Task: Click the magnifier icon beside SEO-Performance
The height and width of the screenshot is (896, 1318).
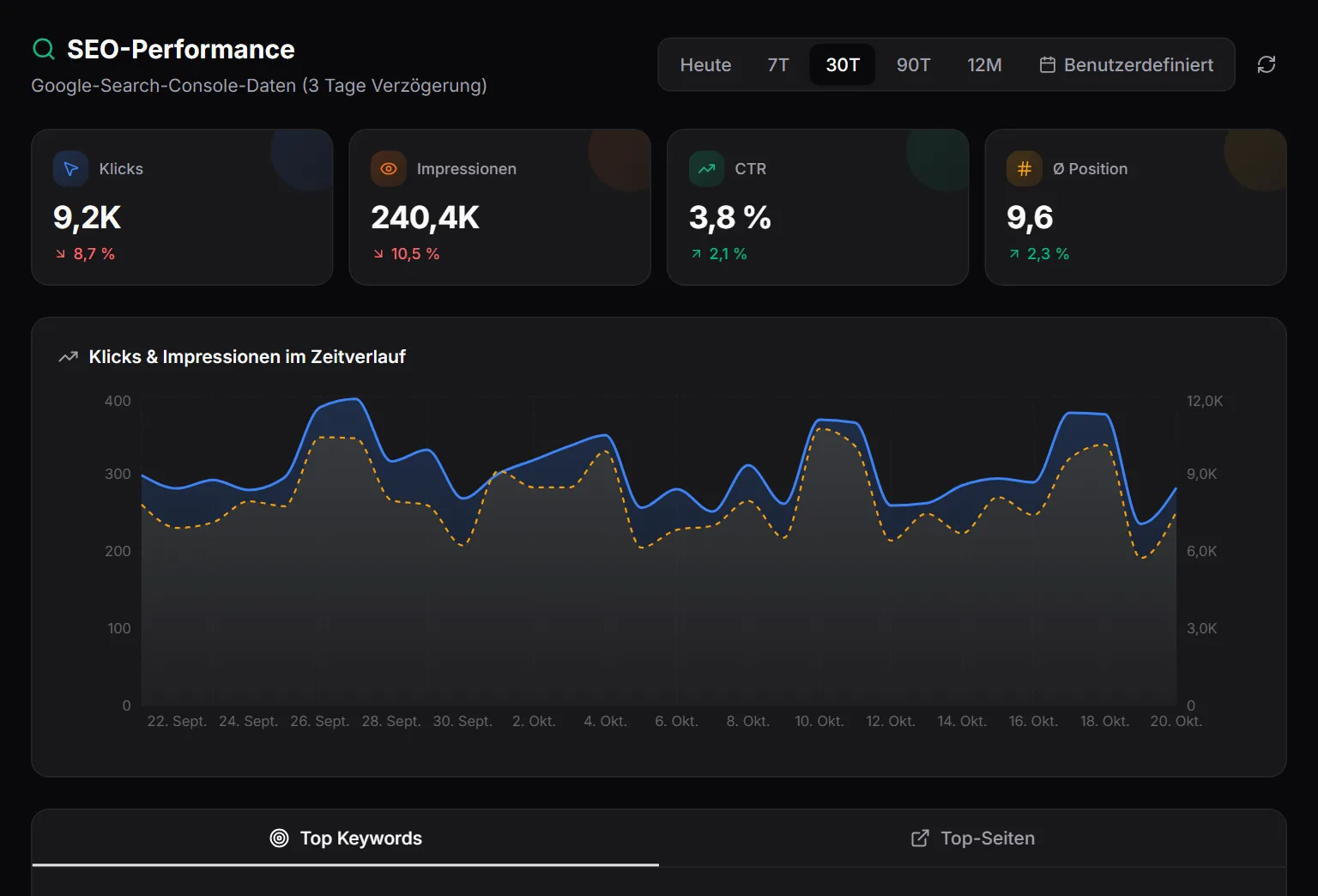Action: (x=44, y=49)
